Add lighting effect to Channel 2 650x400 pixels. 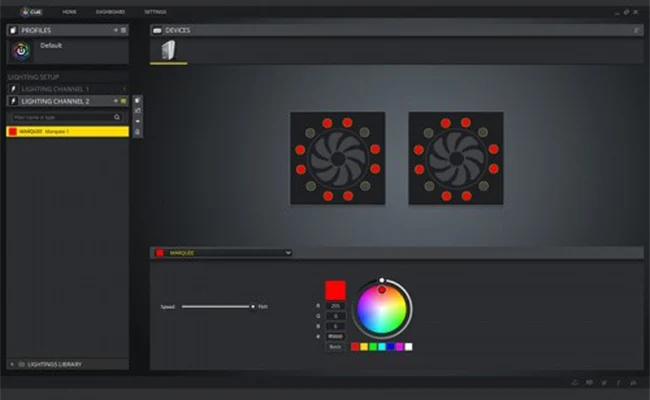click(116, 101)
